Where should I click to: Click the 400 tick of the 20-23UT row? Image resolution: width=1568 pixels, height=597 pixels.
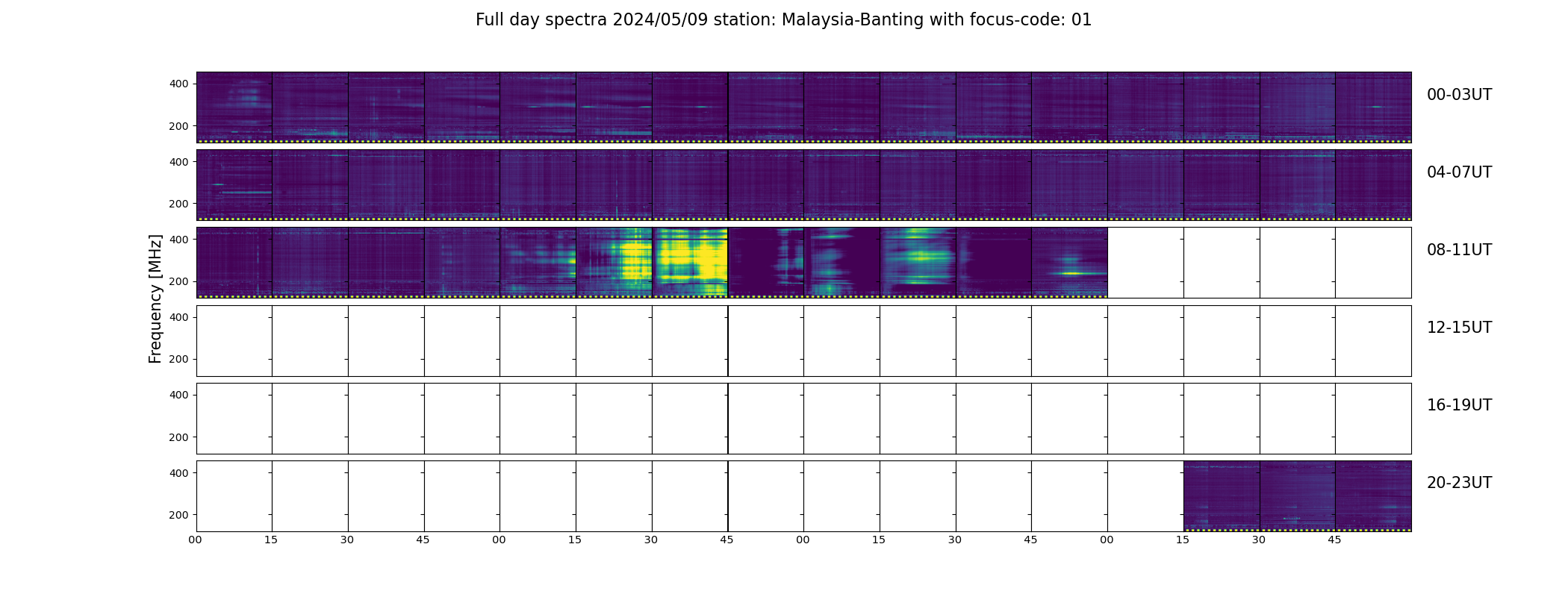coord(179,473)
